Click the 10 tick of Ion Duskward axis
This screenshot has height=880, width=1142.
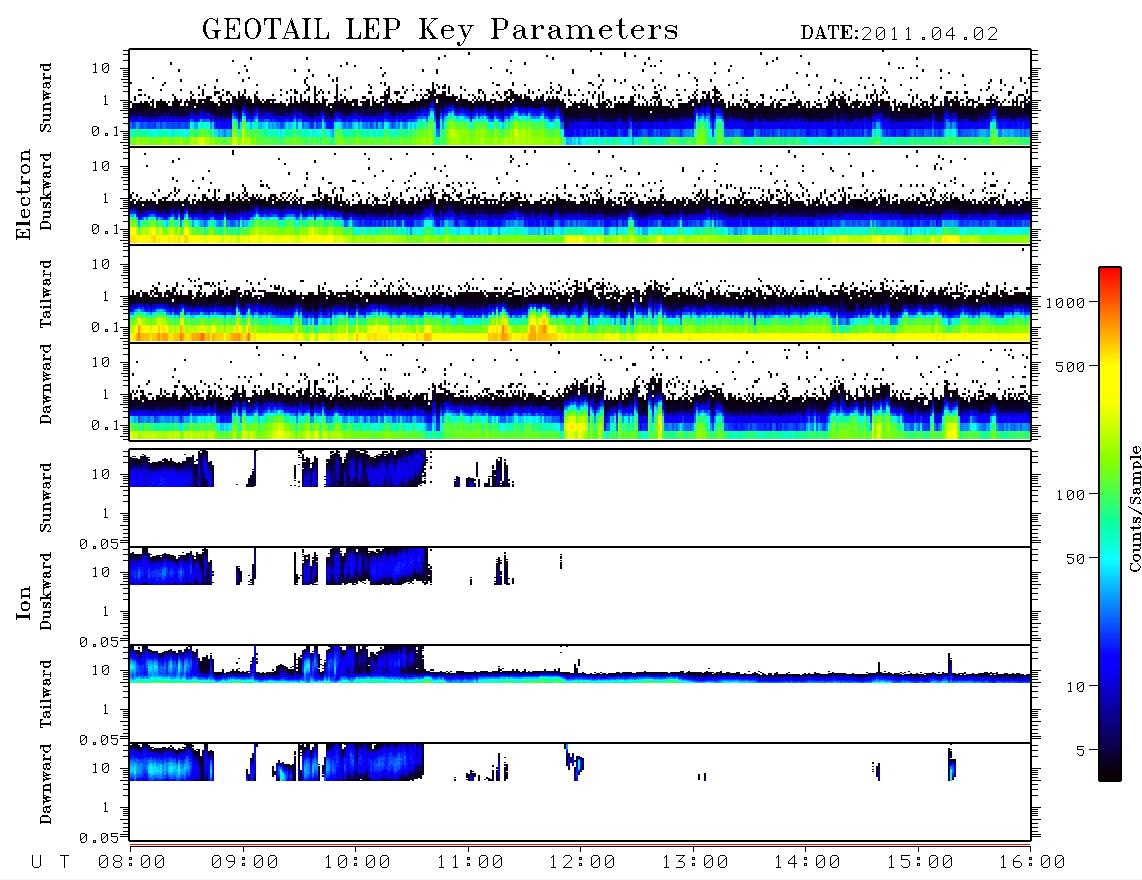point(101,573)
